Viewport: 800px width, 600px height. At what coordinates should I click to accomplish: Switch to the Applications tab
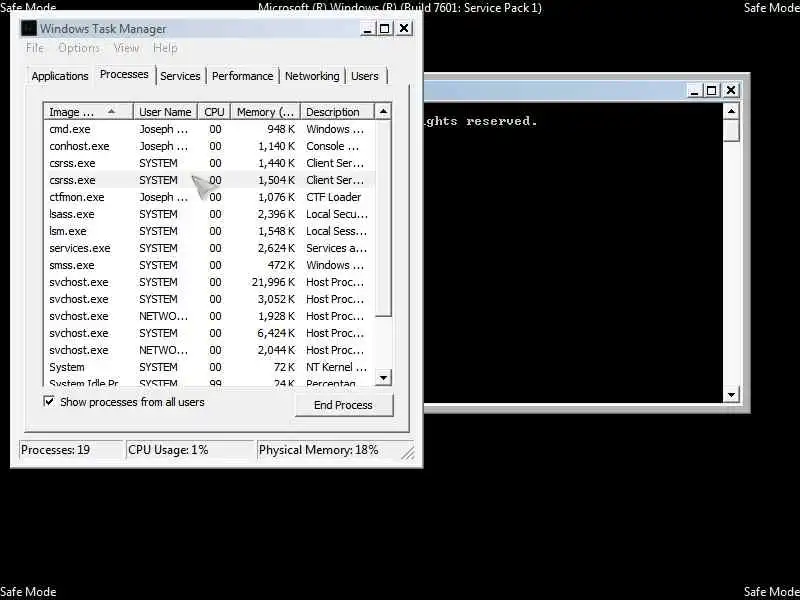(x=60, y=76)
